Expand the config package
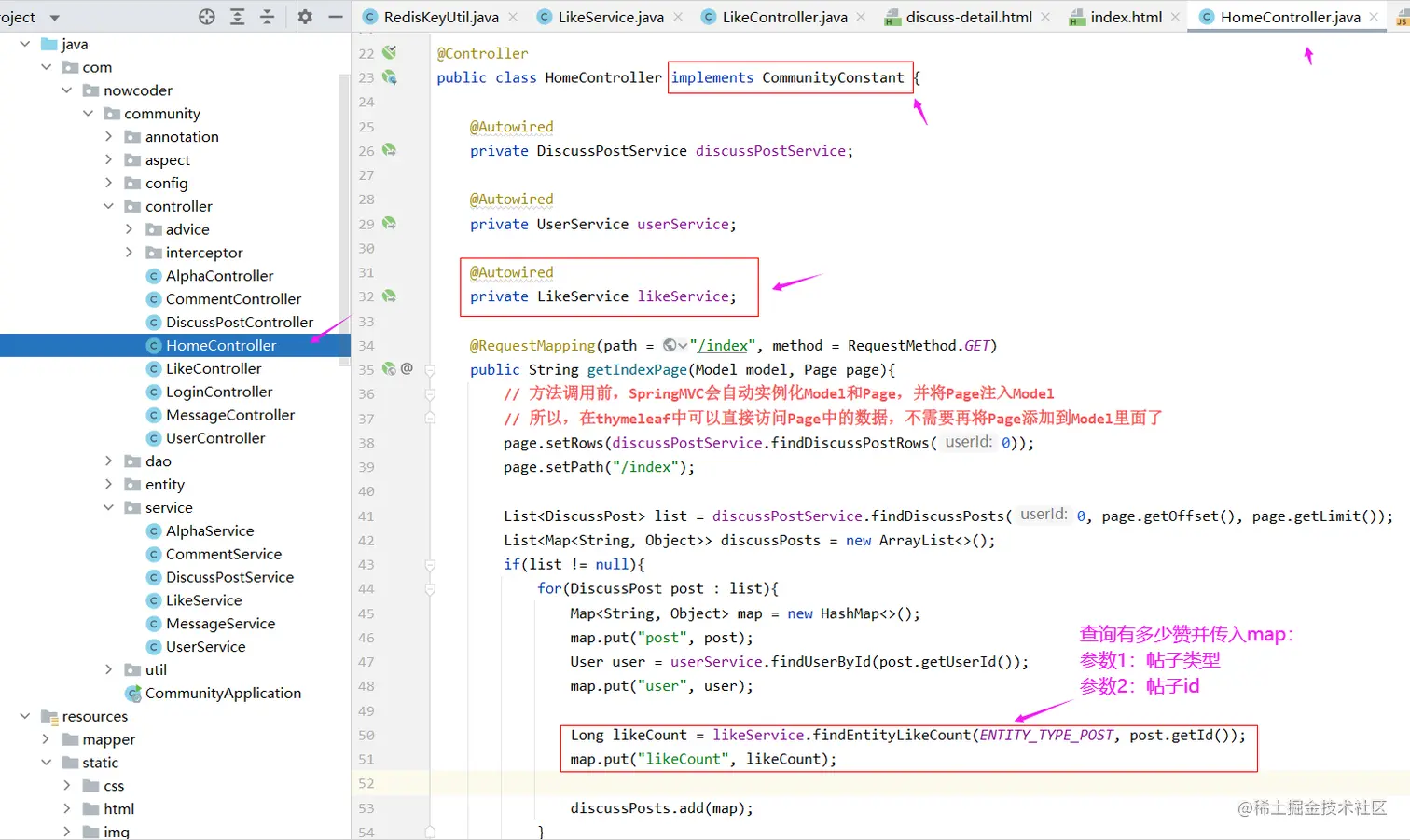This screenshot has width=1410, height=840. click(108, 183)
